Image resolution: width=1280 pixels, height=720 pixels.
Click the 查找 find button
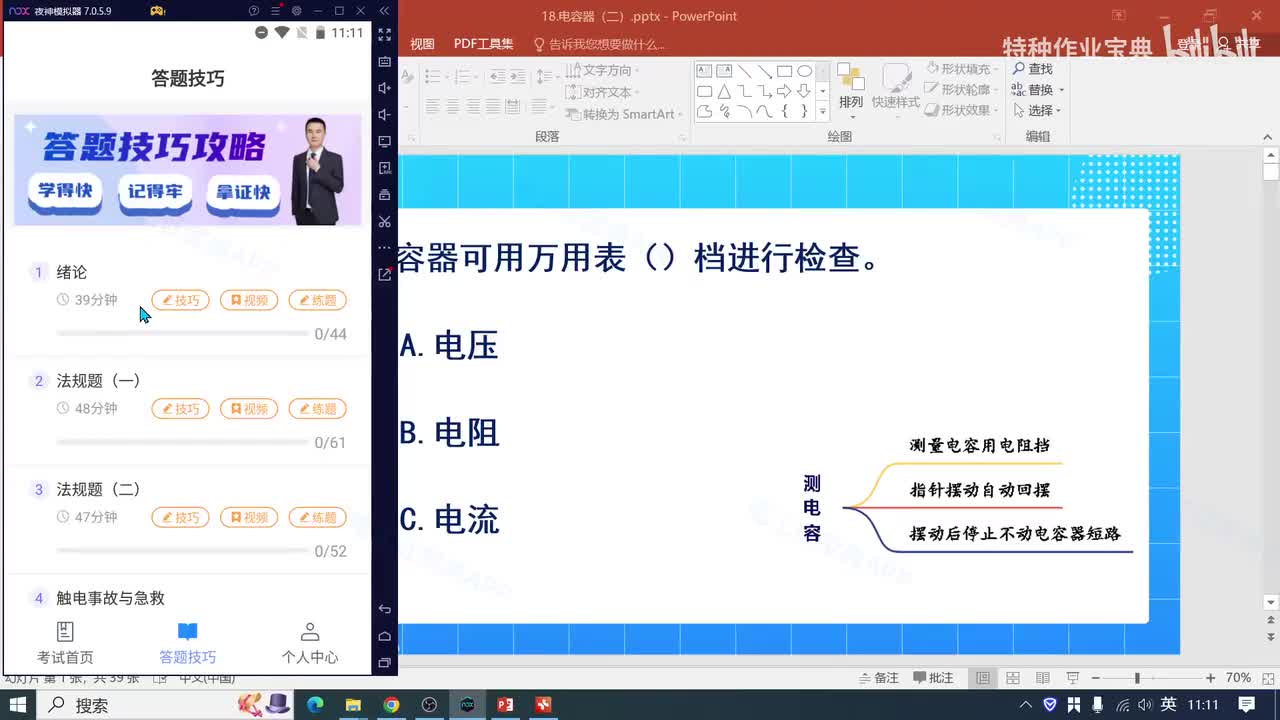[x=1033, y=69]
